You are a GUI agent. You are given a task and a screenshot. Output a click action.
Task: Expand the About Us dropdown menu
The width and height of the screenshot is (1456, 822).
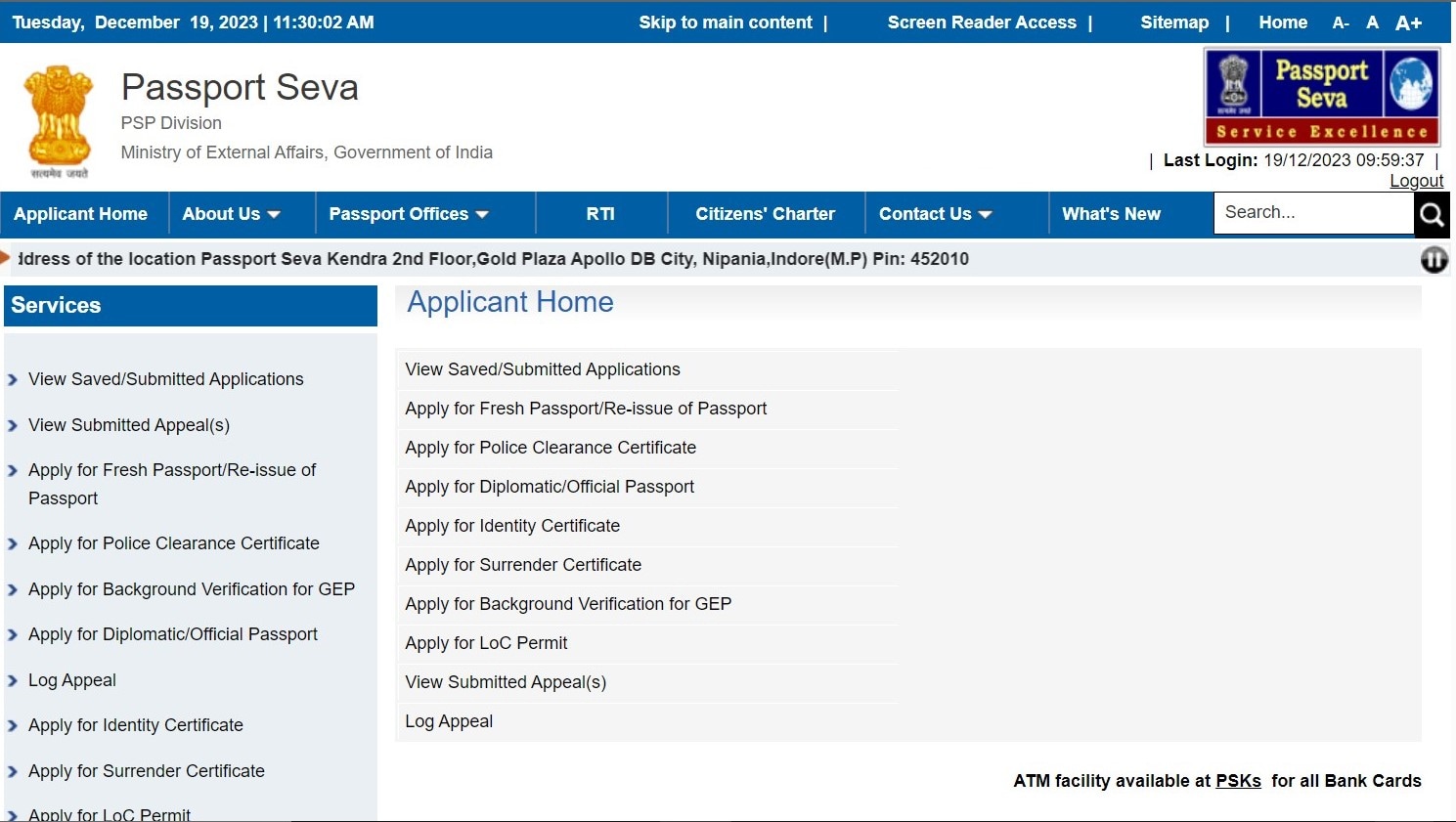coord(231,214)
